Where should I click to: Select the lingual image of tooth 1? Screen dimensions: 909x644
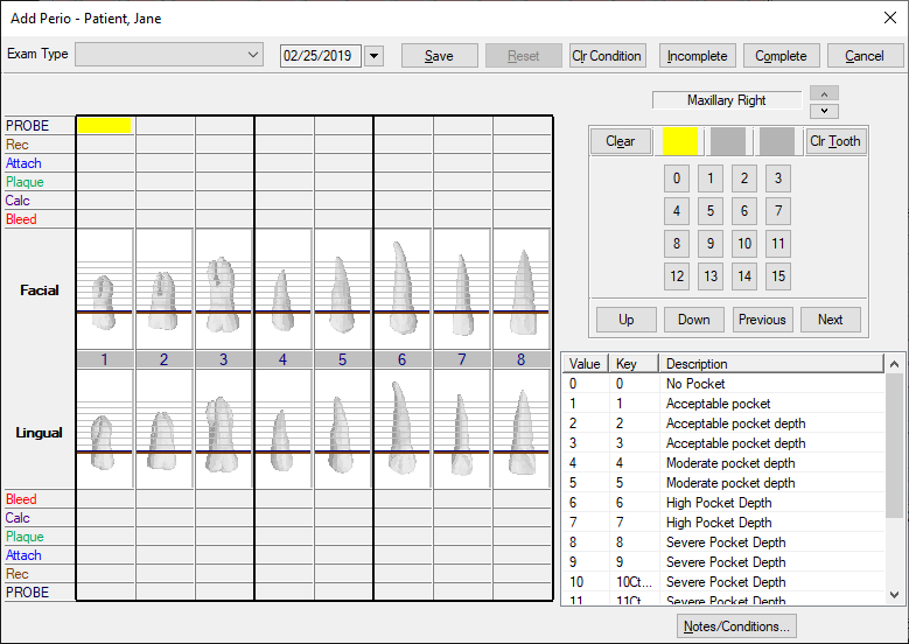point(105,430)
